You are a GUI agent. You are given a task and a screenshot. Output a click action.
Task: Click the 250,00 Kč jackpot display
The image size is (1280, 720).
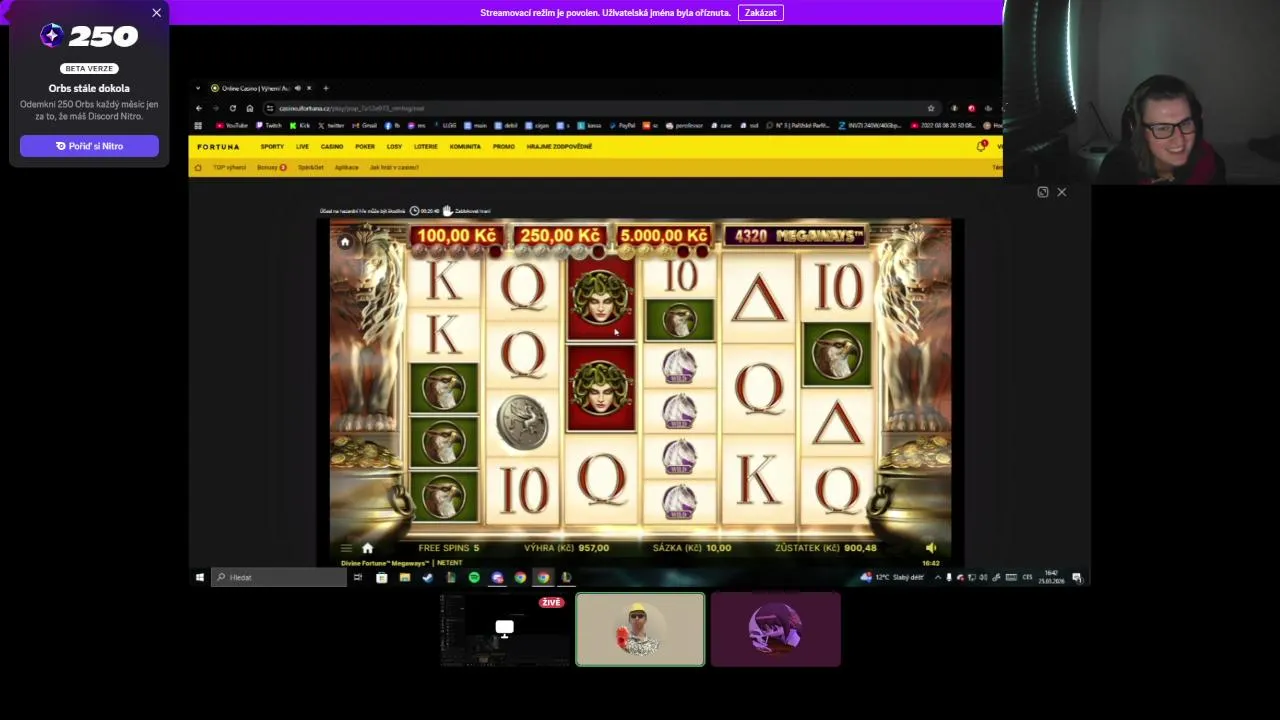[x=560, y=236]
